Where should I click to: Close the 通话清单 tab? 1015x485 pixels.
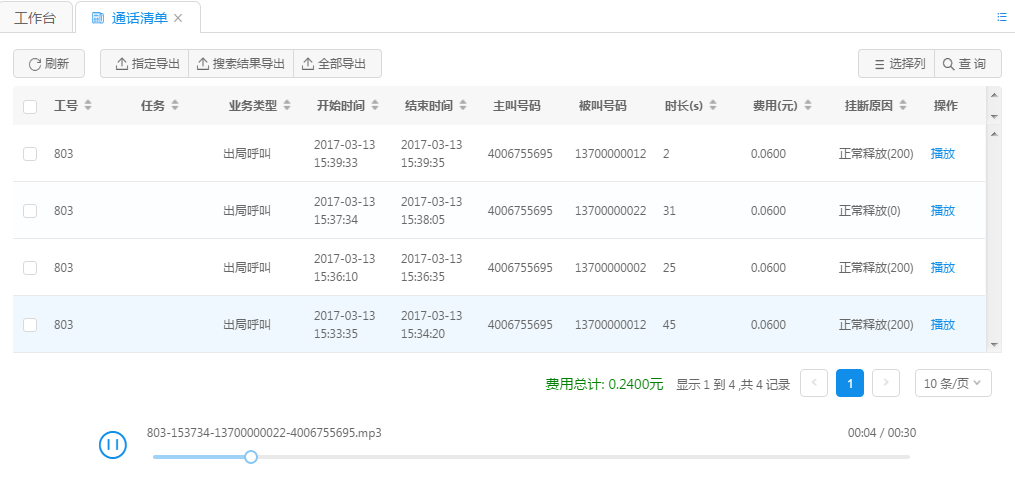coord(178,18)
